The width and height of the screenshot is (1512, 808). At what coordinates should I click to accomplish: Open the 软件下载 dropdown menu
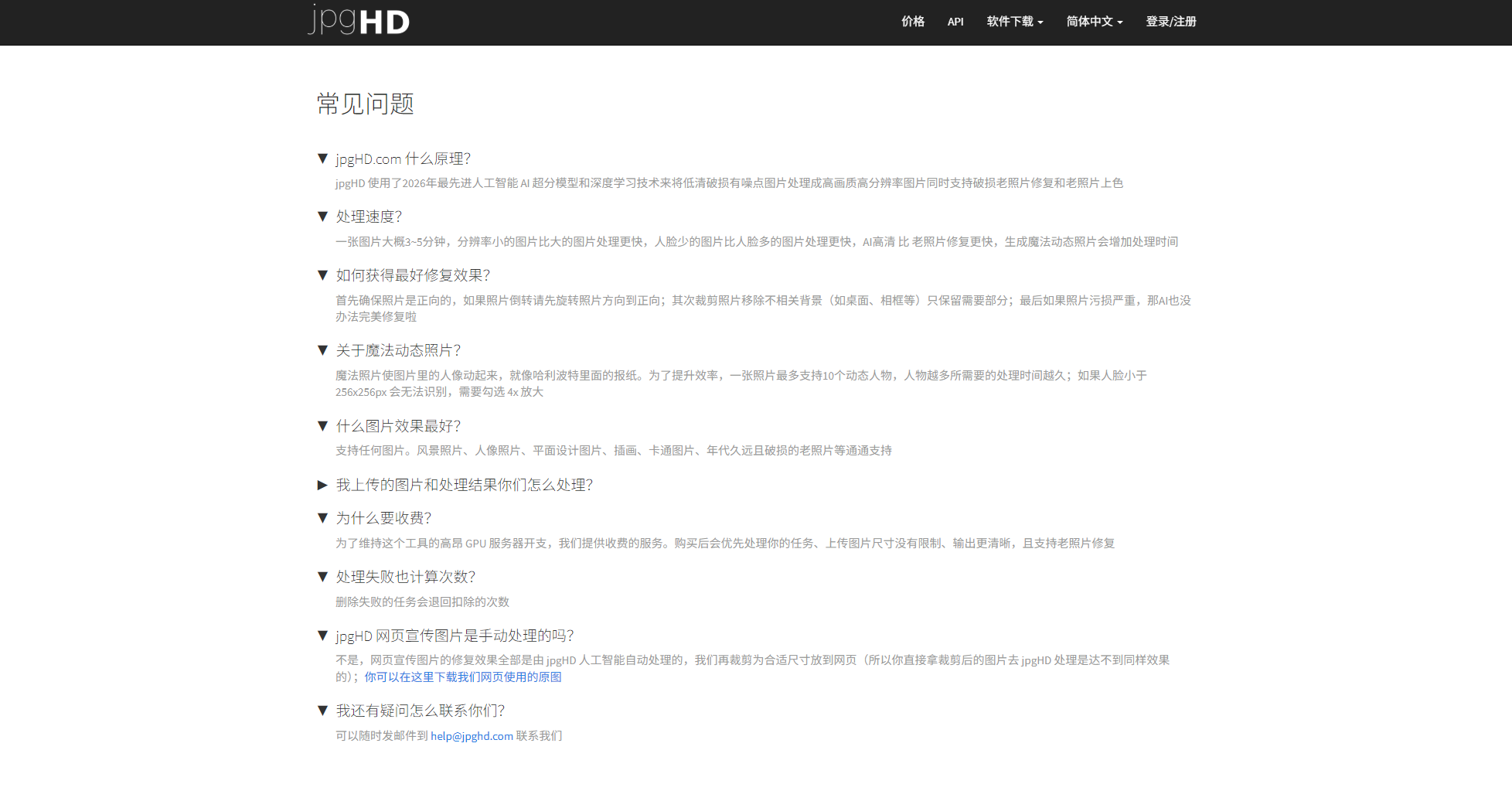[x=1010, y=22]
